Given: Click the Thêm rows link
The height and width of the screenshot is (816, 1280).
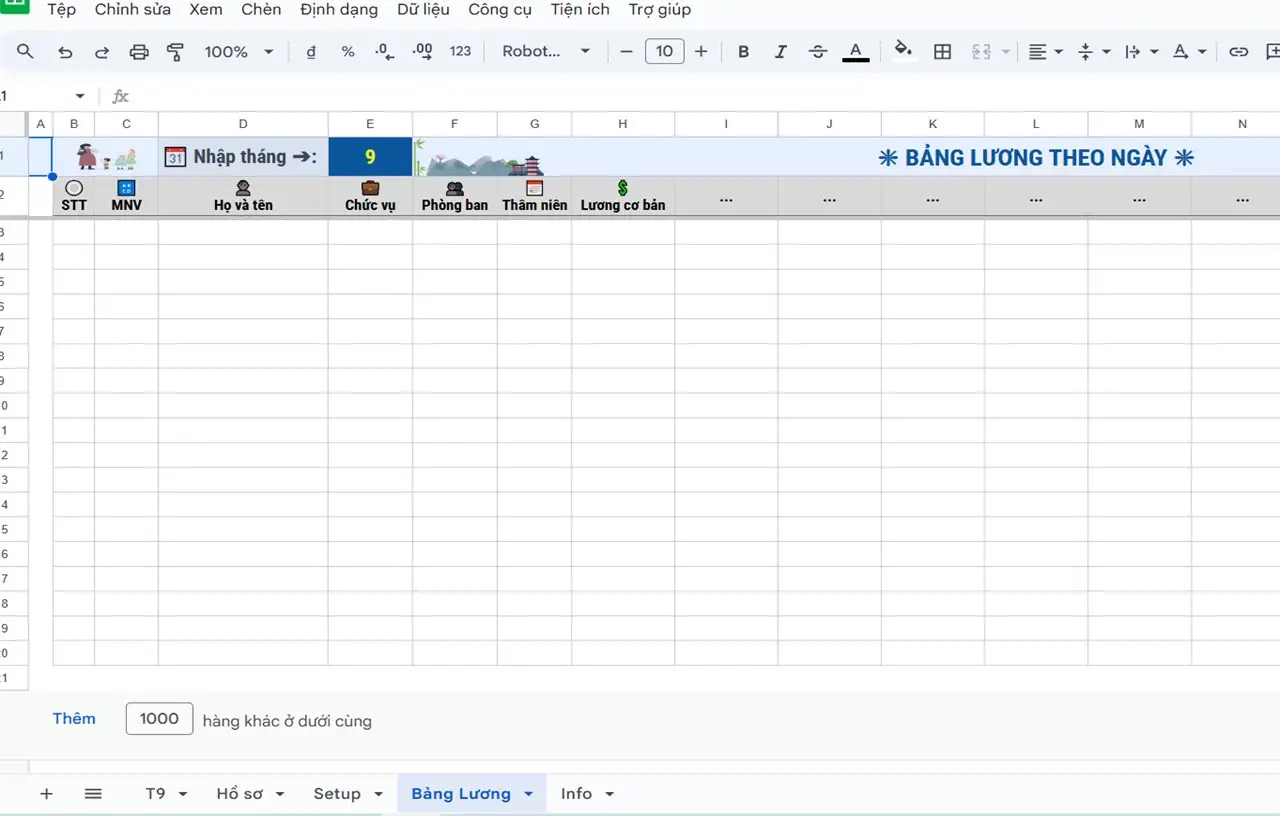Looking at the screenshot, I should 74,718.
